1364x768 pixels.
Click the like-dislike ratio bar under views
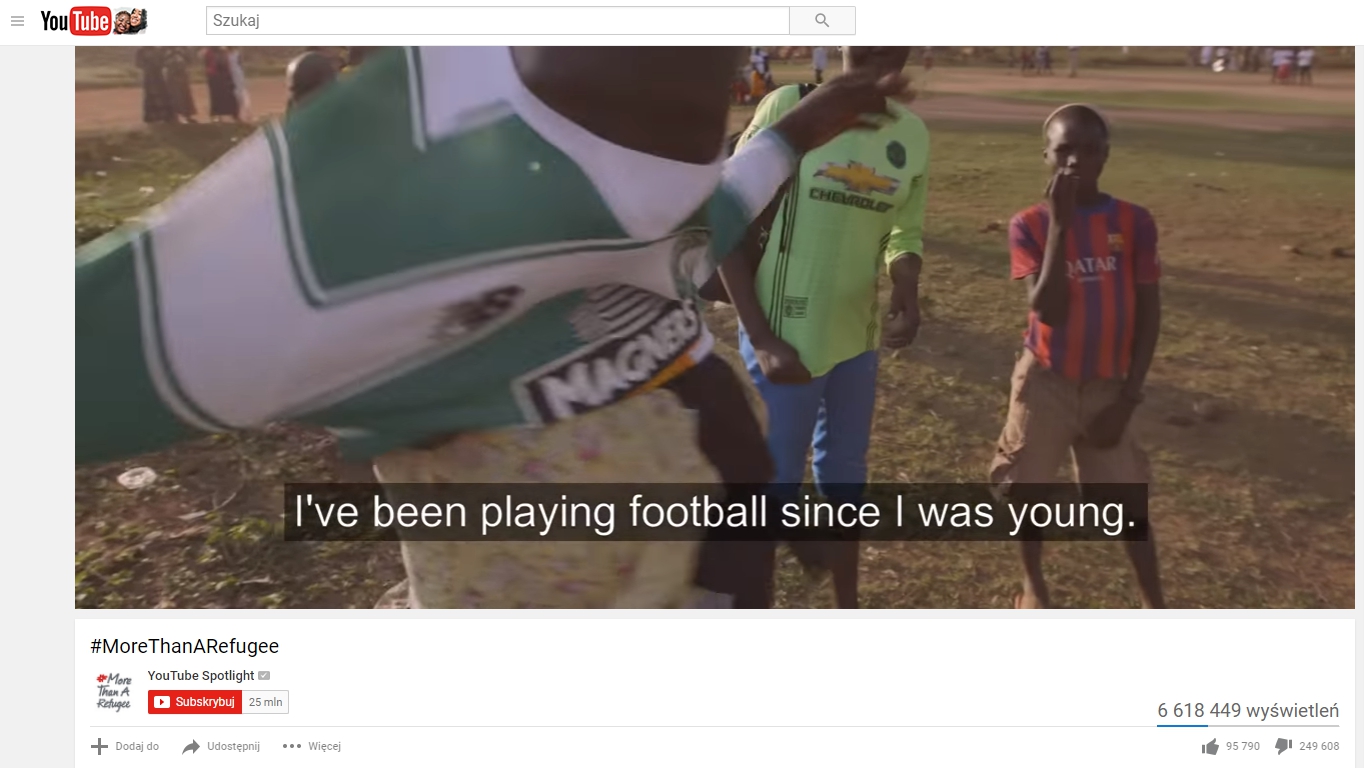point(1248,726)
